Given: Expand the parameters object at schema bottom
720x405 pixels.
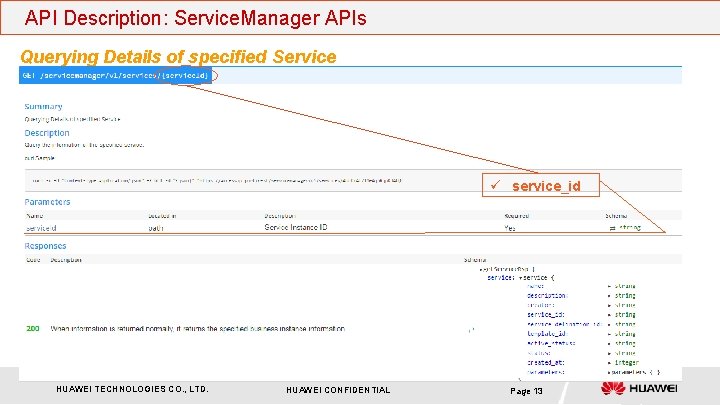Looking at the screenshot, I should coord(609,372).
